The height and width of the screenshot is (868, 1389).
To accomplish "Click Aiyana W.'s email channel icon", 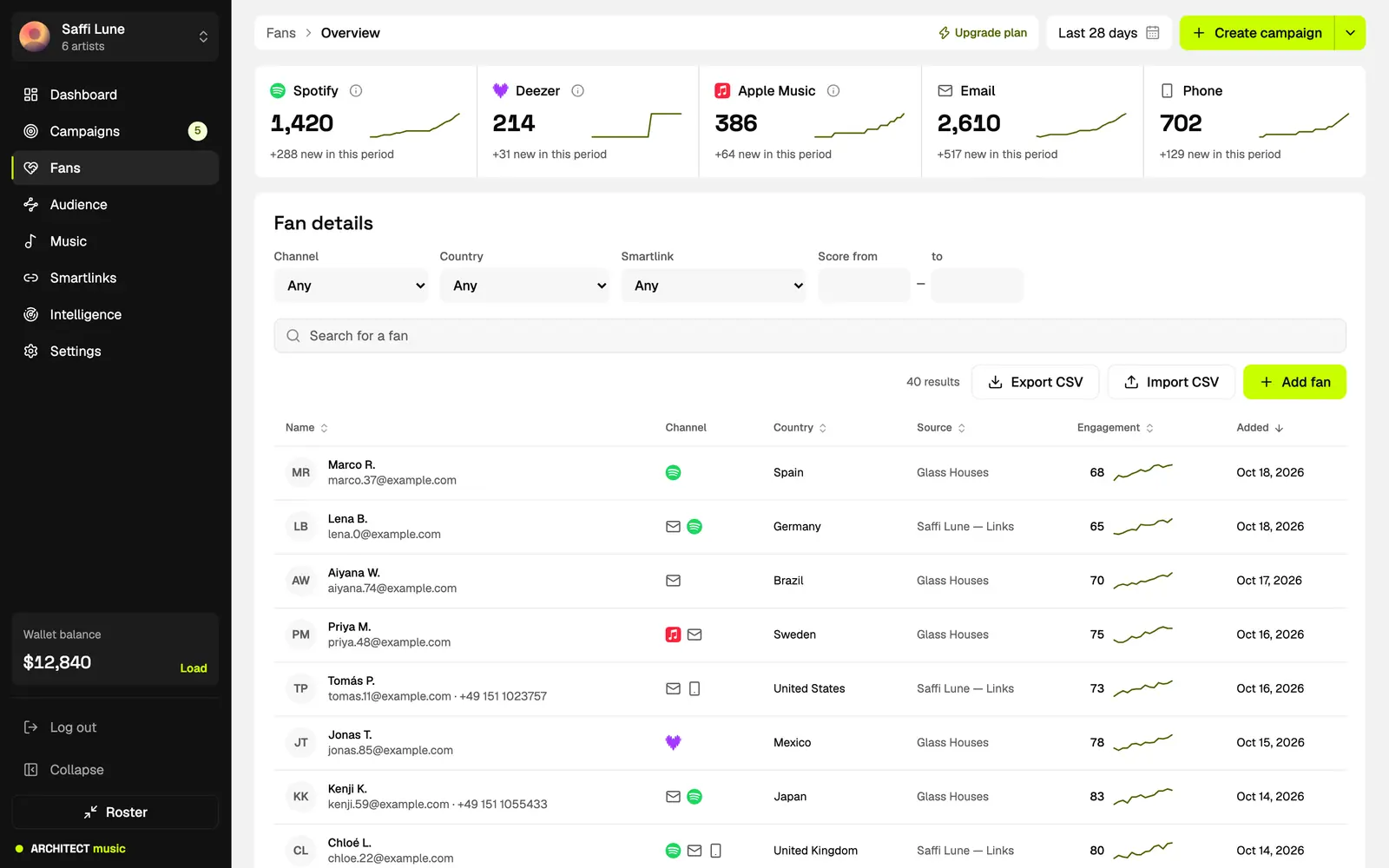I will [x=673, y=581].
